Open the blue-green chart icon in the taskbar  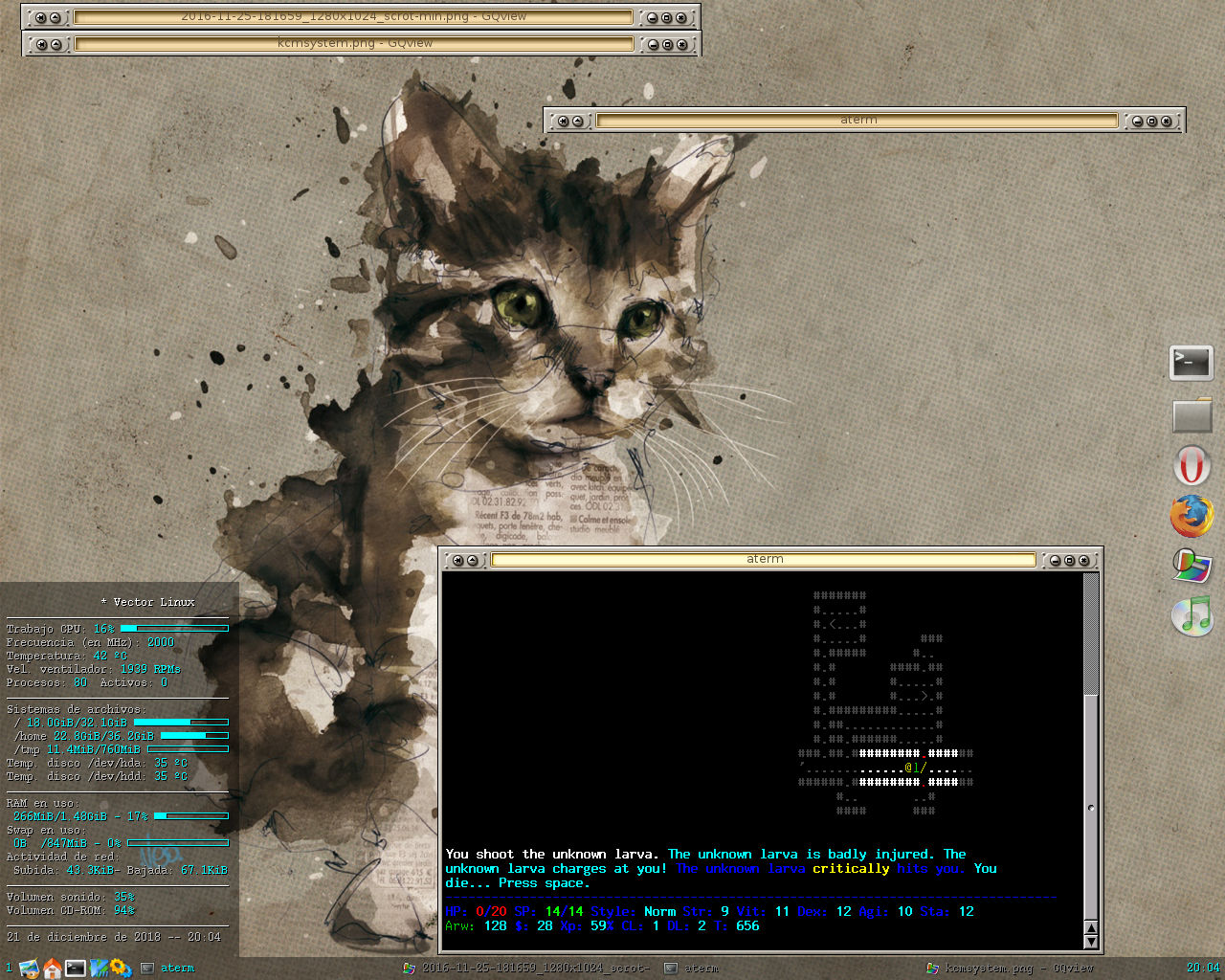click(99, 969)
